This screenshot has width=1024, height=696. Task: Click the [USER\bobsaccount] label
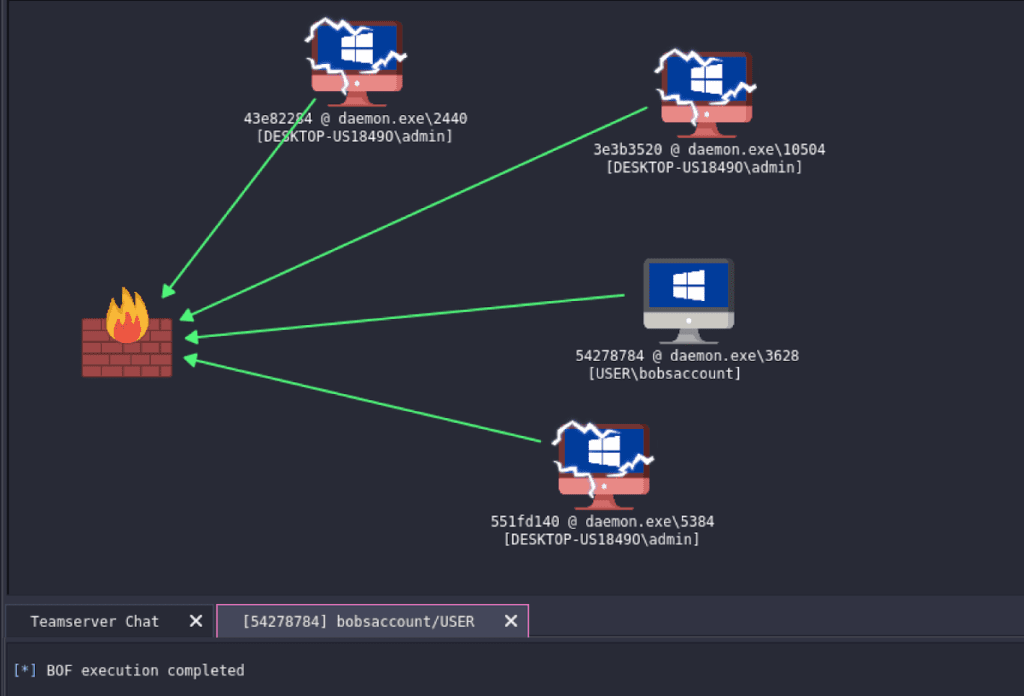(665, 373)
